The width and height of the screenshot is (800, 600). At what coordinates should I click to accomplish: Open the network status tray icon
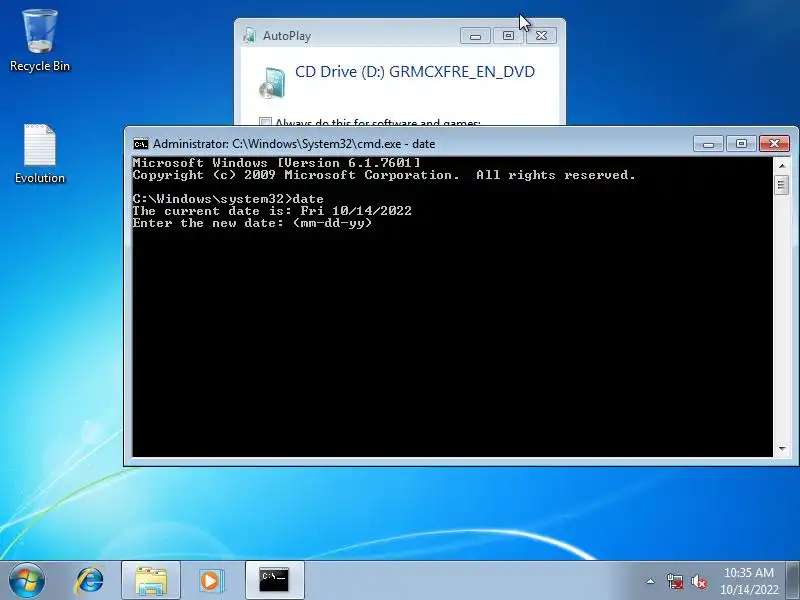(x=674, y=581)
